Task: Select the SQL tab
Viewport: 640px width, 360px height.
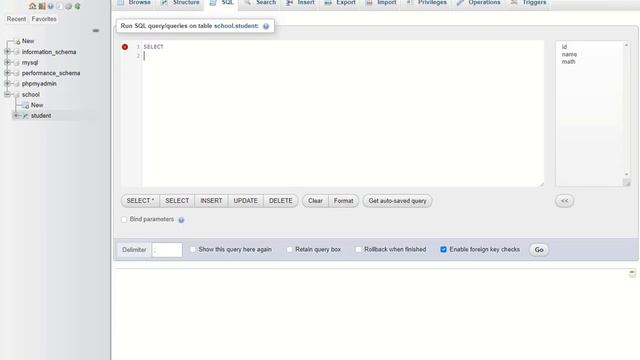Action: [x=222, y=3]
